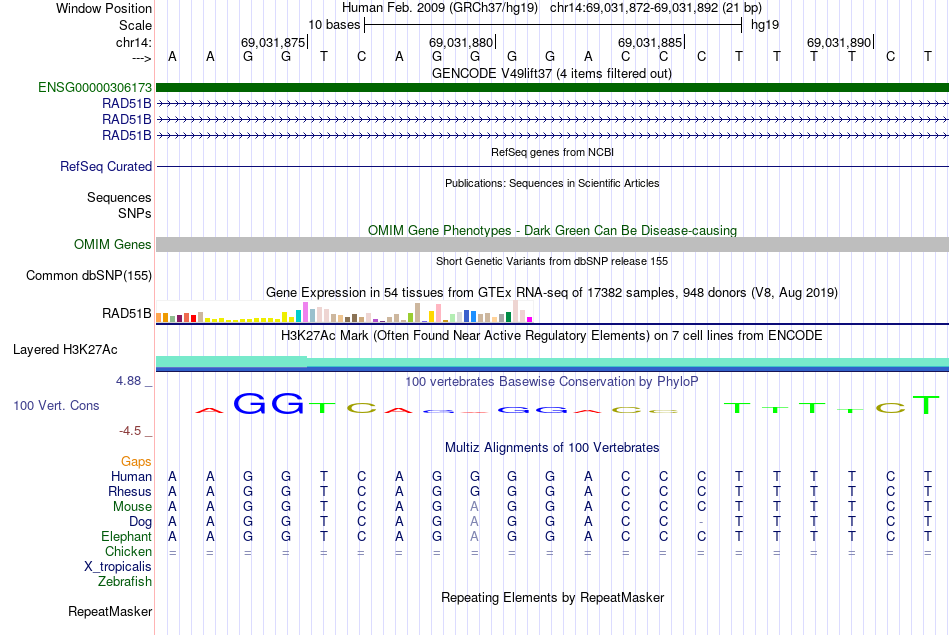Click the tallest green T in PhyloP logo
This screenshot has height=635, width=950.
(x=926, y=404)
